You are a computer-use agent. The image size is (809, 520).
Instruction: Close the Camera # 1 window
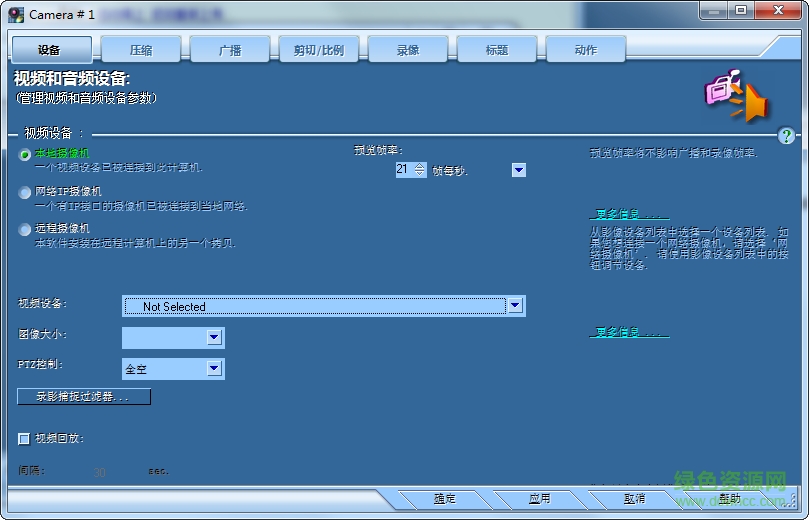[778, 11]
